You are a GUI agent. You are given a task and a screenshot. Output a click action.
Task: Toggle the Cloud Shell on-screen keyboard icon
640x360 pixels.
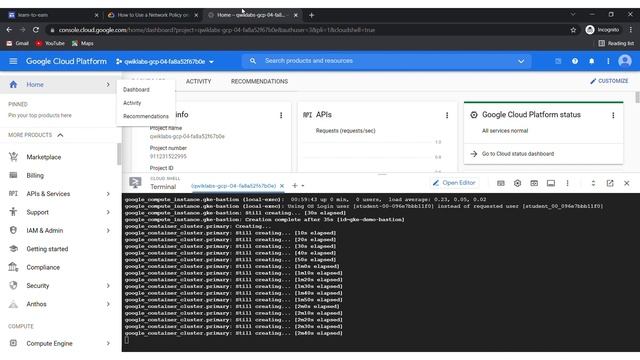click(501, 183)
